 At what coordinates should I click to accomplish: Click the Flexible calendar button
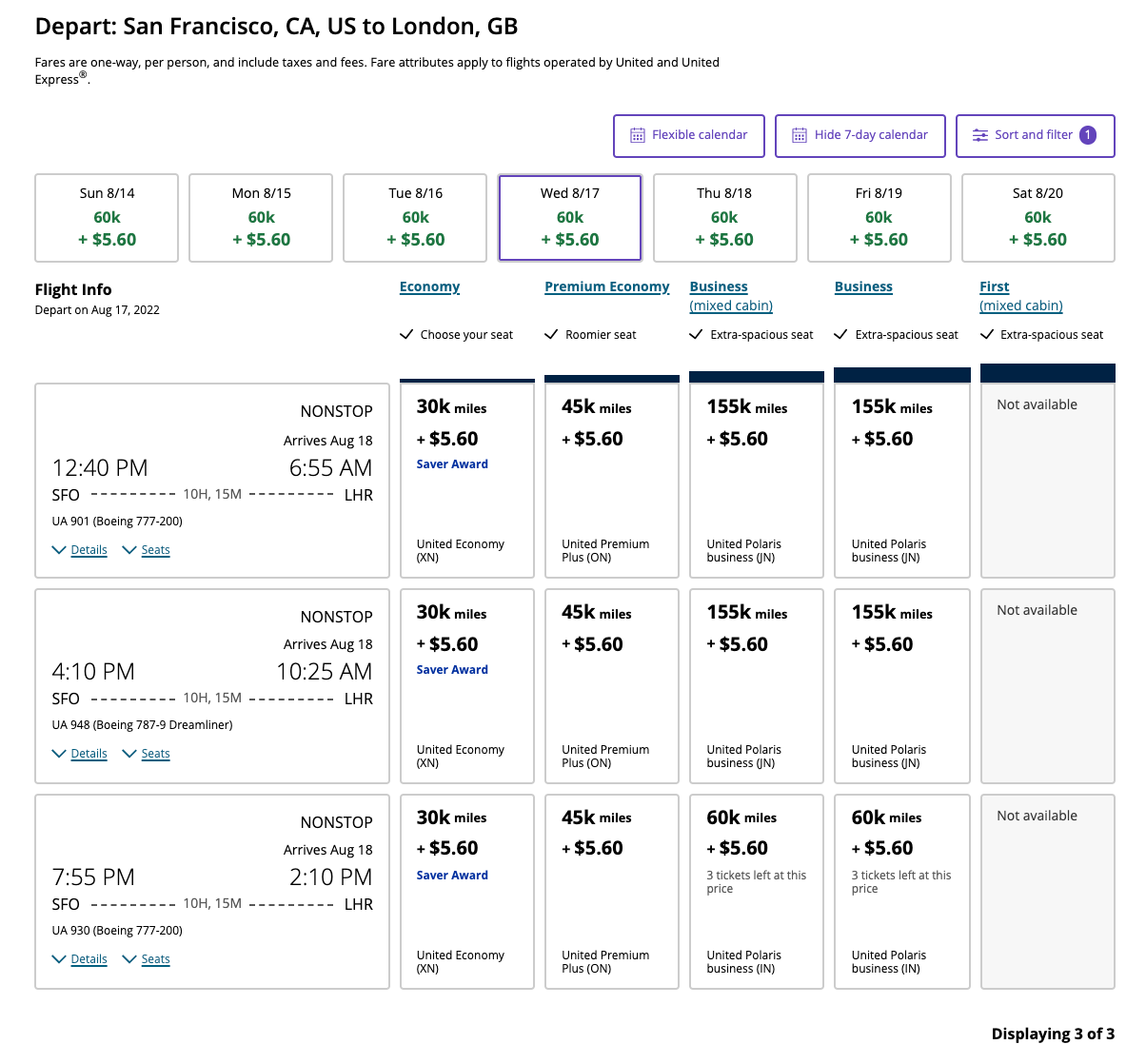tap(688, 135)
